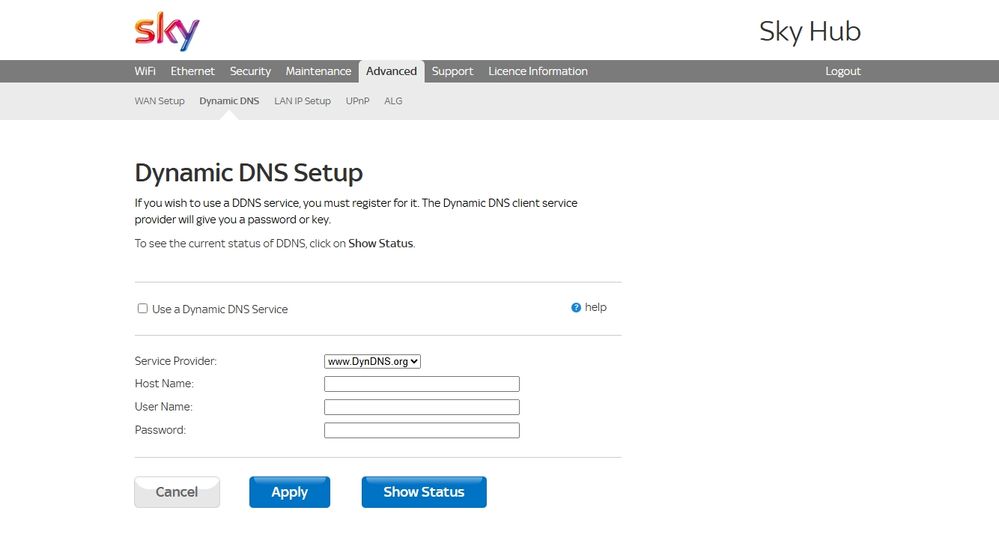The image size is (999, 544).
Task: Open the Support tab
Action: 452,71
